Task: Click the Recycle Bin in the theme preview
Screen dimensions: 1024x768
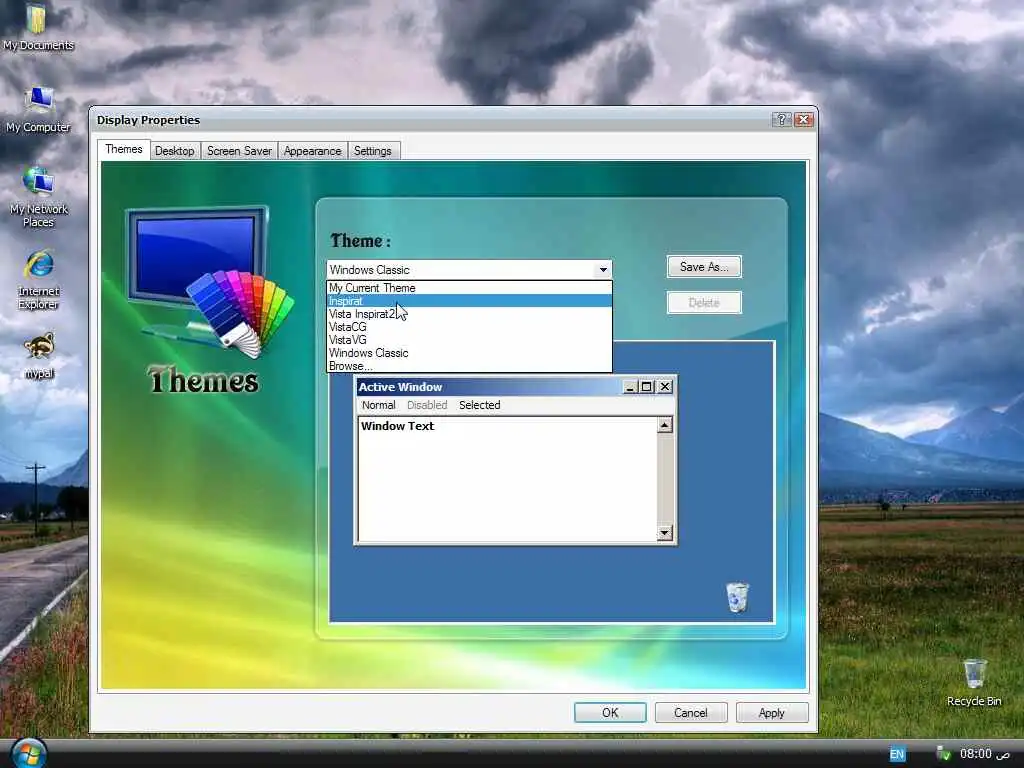Action: pyautogui.click(x=737, y=598)
